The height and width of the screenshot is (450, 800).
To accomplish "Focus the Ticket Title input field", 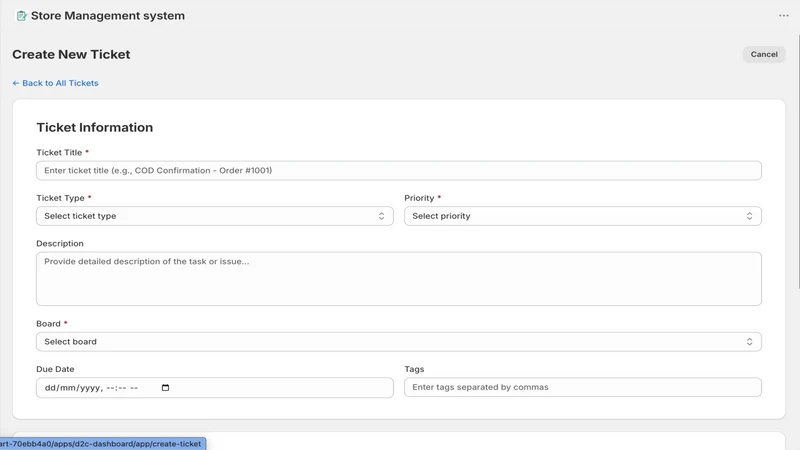I will pos(398,170).
